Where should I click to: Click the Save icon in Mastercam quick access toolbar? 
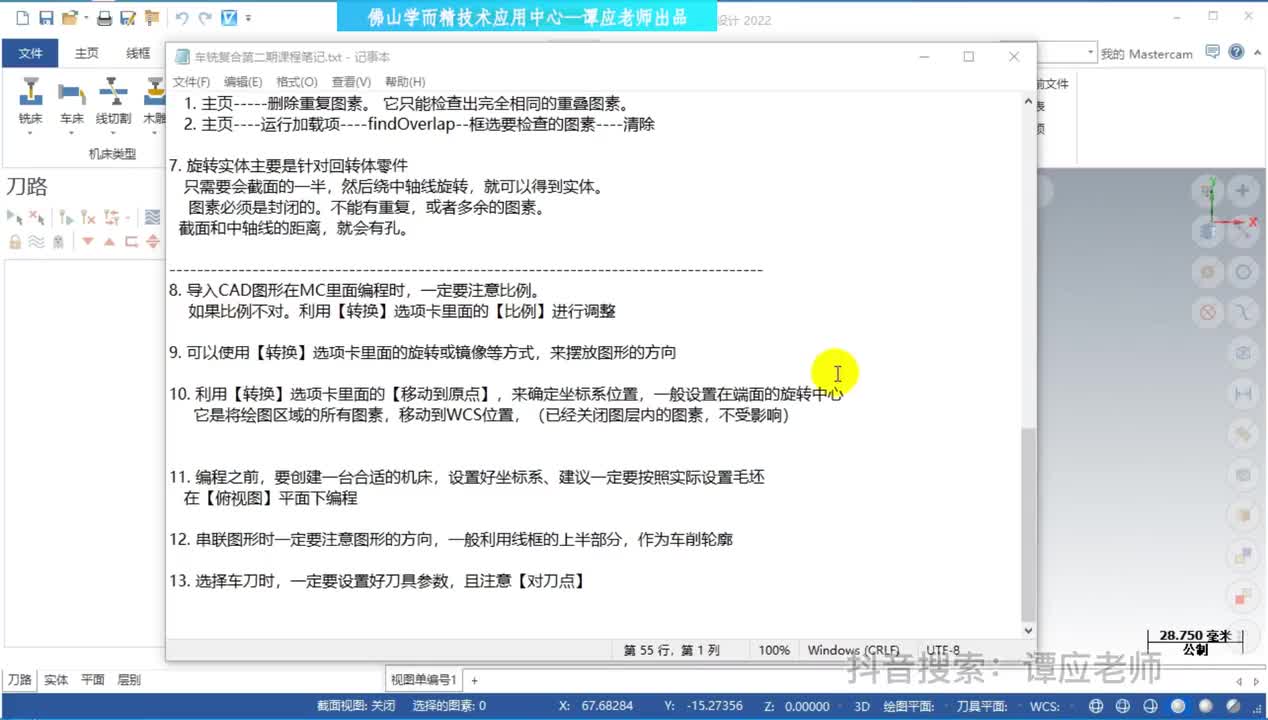(46, 18)
